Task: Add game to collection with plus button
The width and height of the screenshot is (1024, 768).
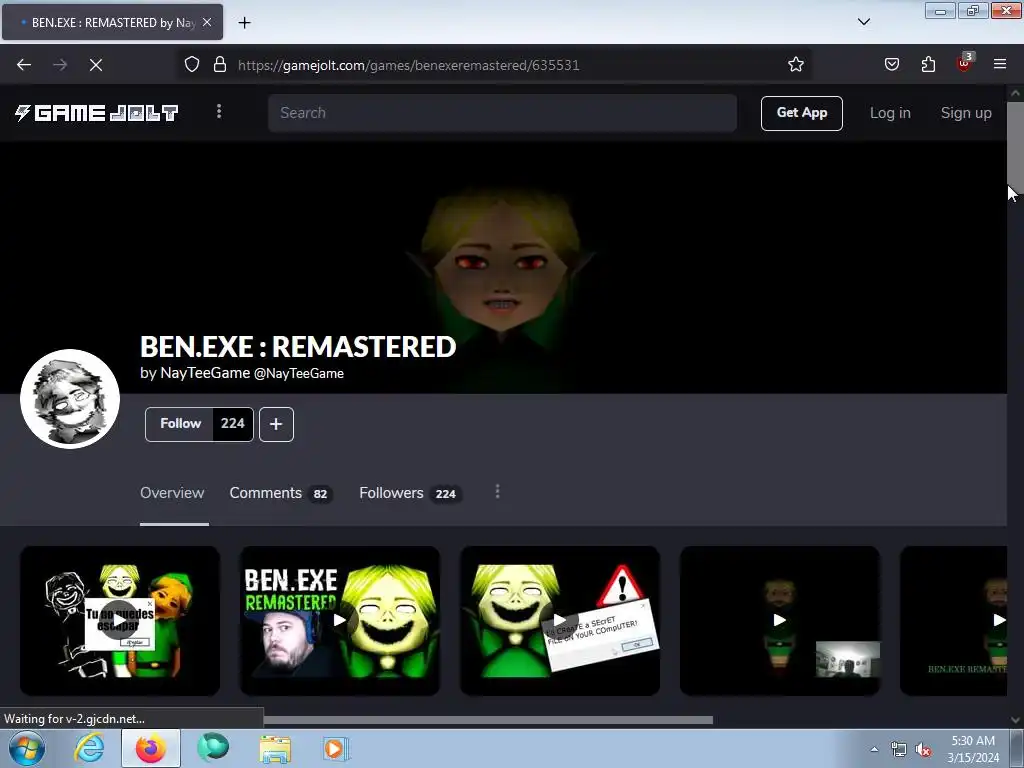Action: (276, 424)
